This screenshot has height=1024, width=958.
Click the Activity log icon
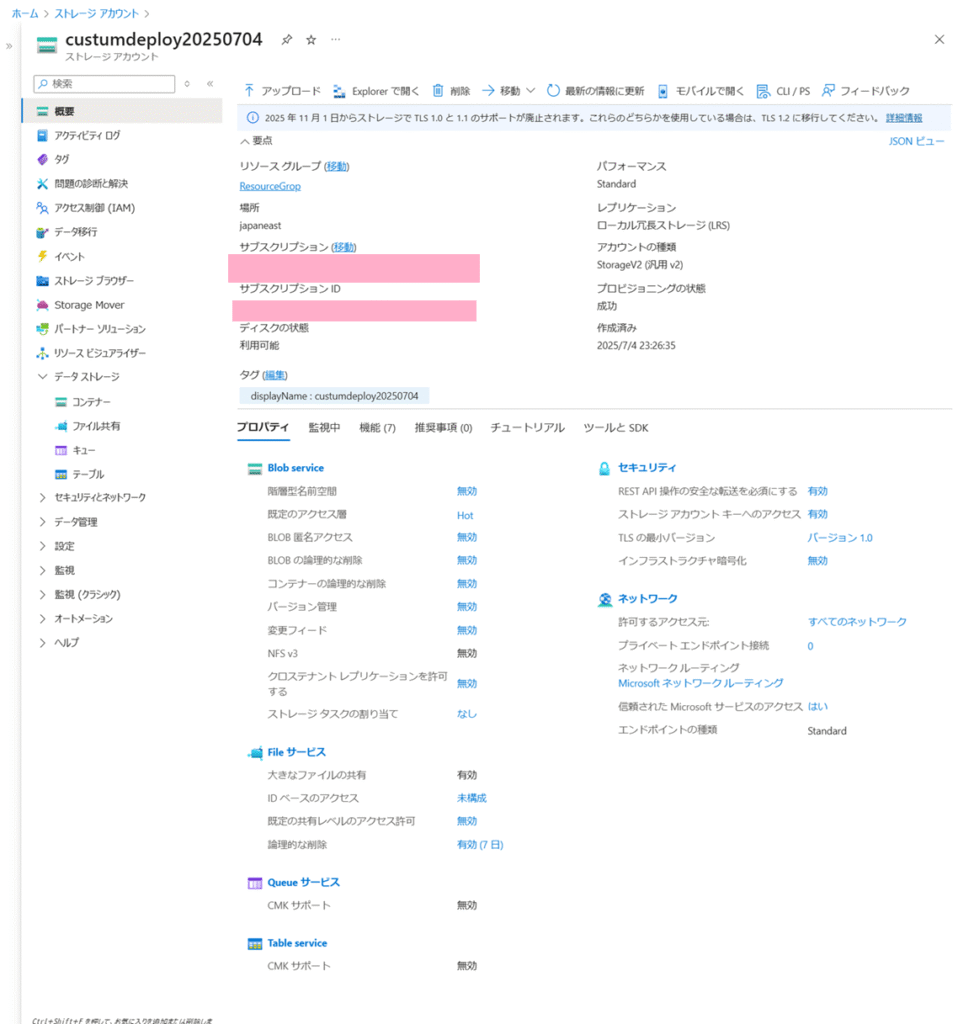[42, 136]
